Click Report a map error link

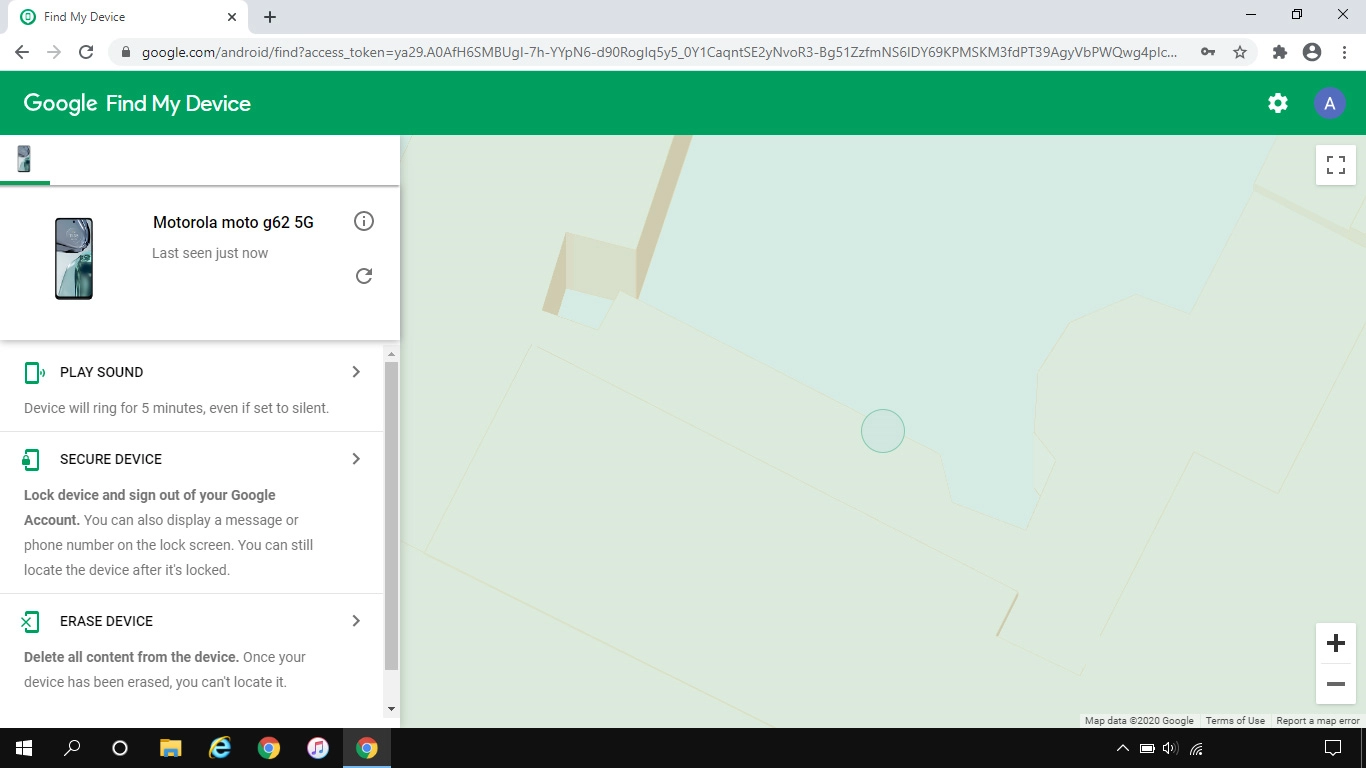pos(1317,721)
